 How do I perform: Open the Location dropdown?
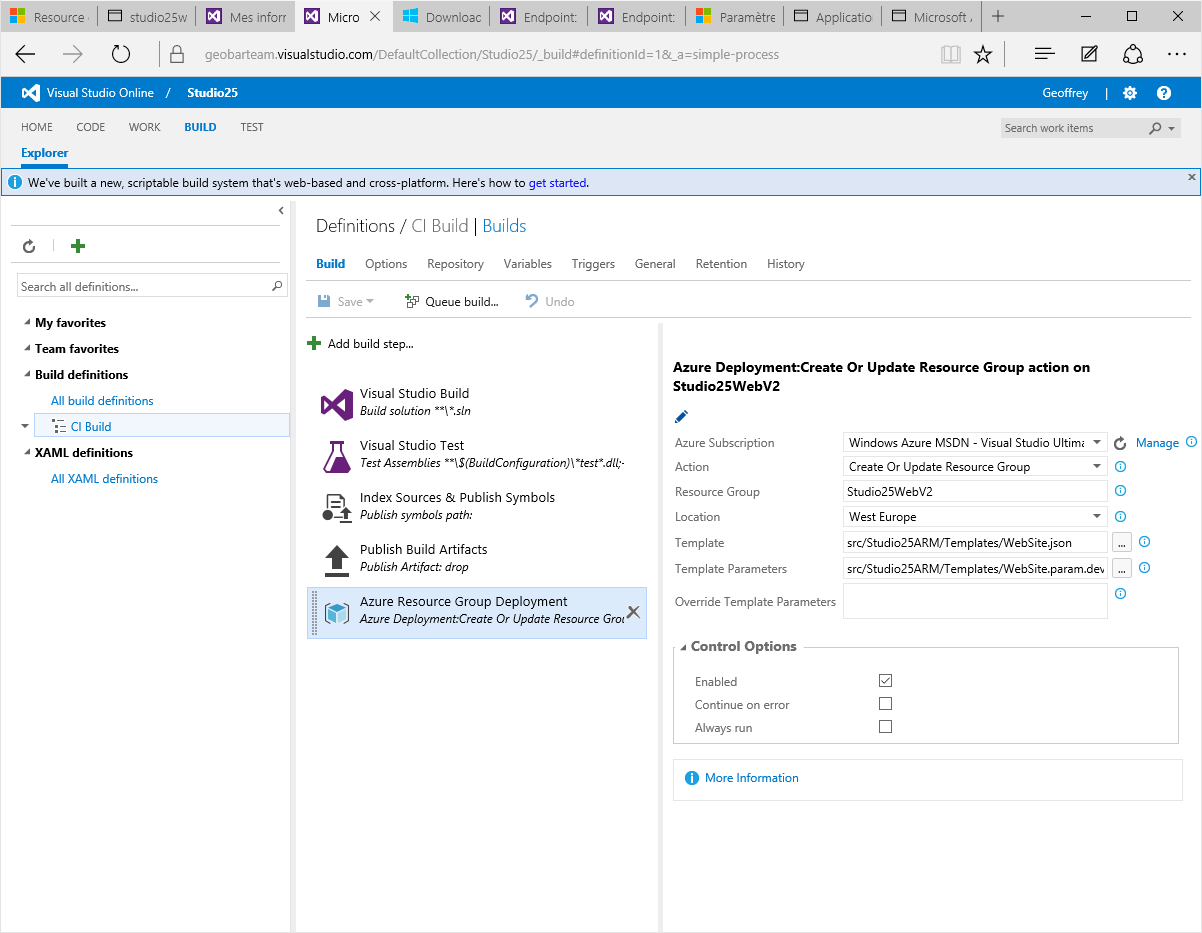pos(1097,517)
